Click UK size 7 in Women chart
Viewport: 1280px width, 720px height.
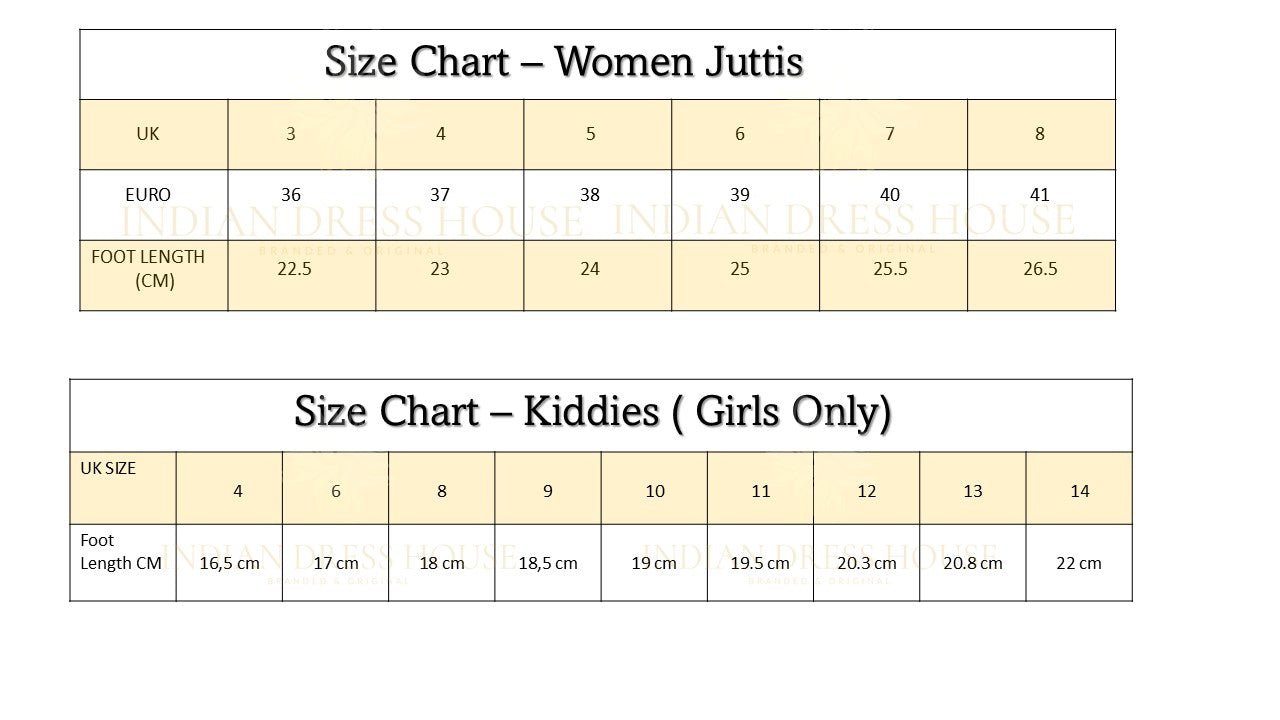click(x=890, y=134)
